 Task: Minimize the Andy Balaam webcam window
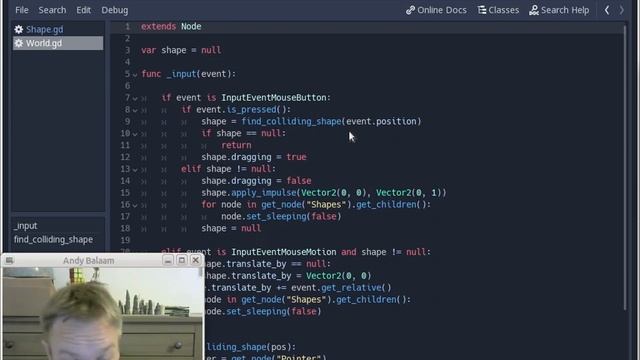[x=168, y=260]
